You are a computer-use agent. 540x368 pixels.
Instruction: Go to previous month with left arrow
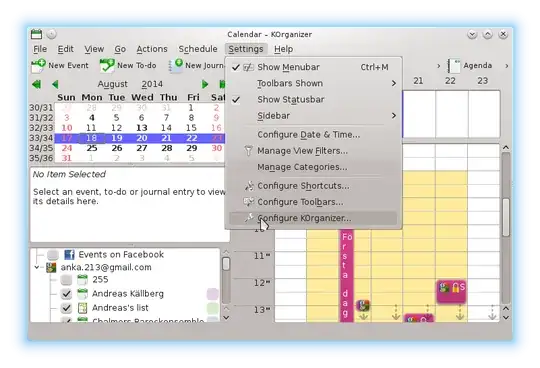tap(55, 84)
